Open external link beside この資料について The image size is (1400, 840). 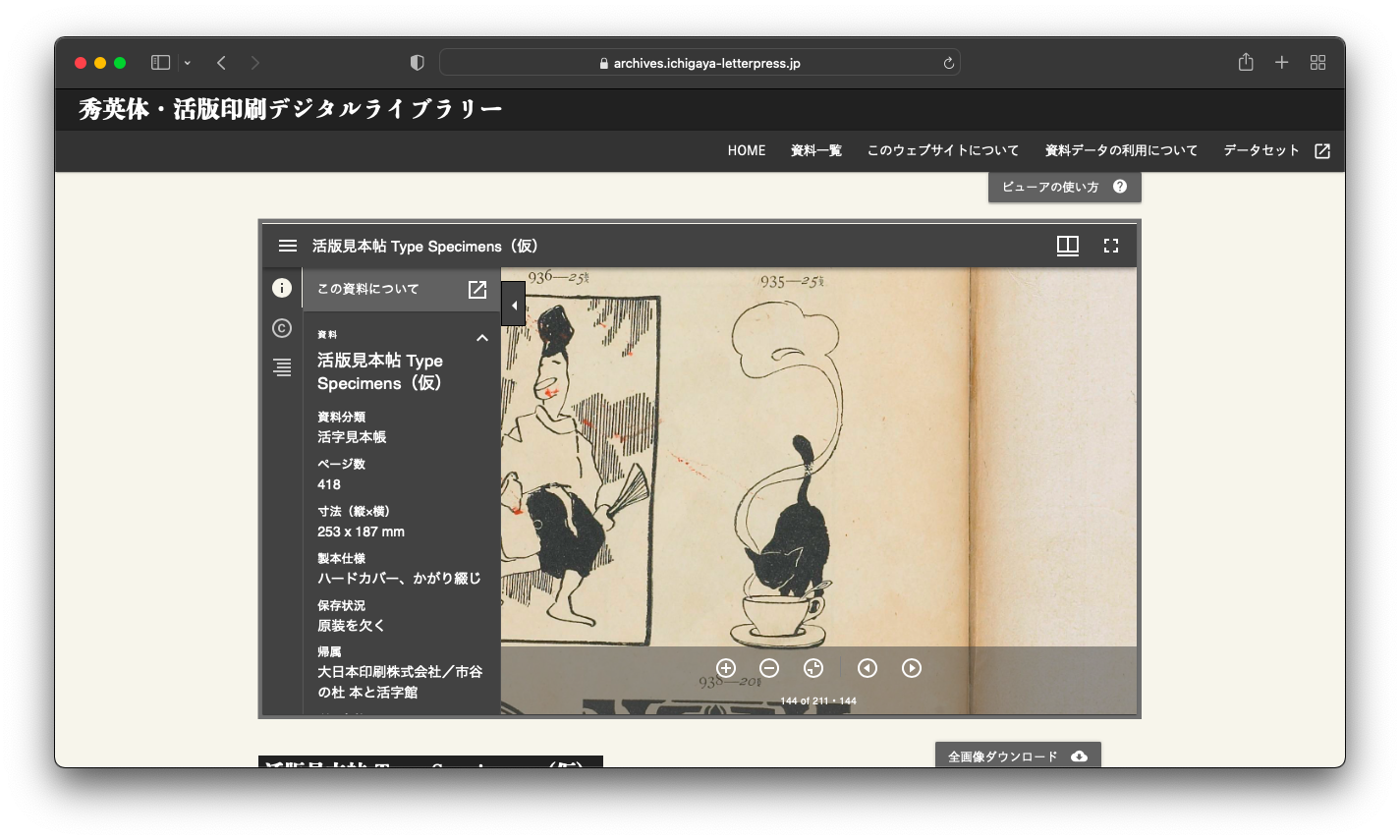[x=477, y=289]
